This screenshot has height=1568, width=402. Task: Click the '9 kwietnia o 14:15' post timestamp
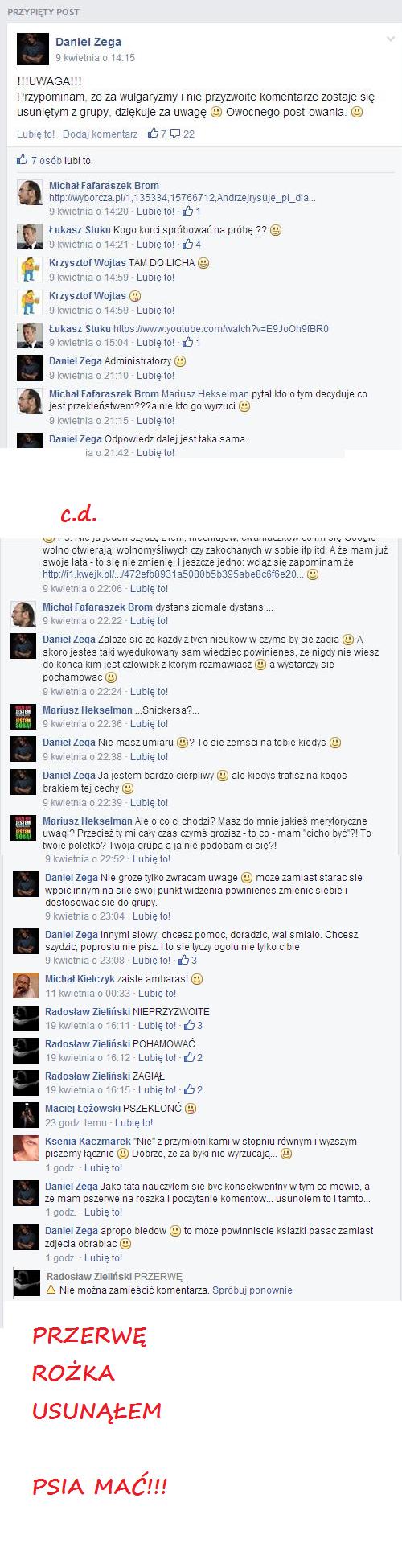tap(95, 58)
